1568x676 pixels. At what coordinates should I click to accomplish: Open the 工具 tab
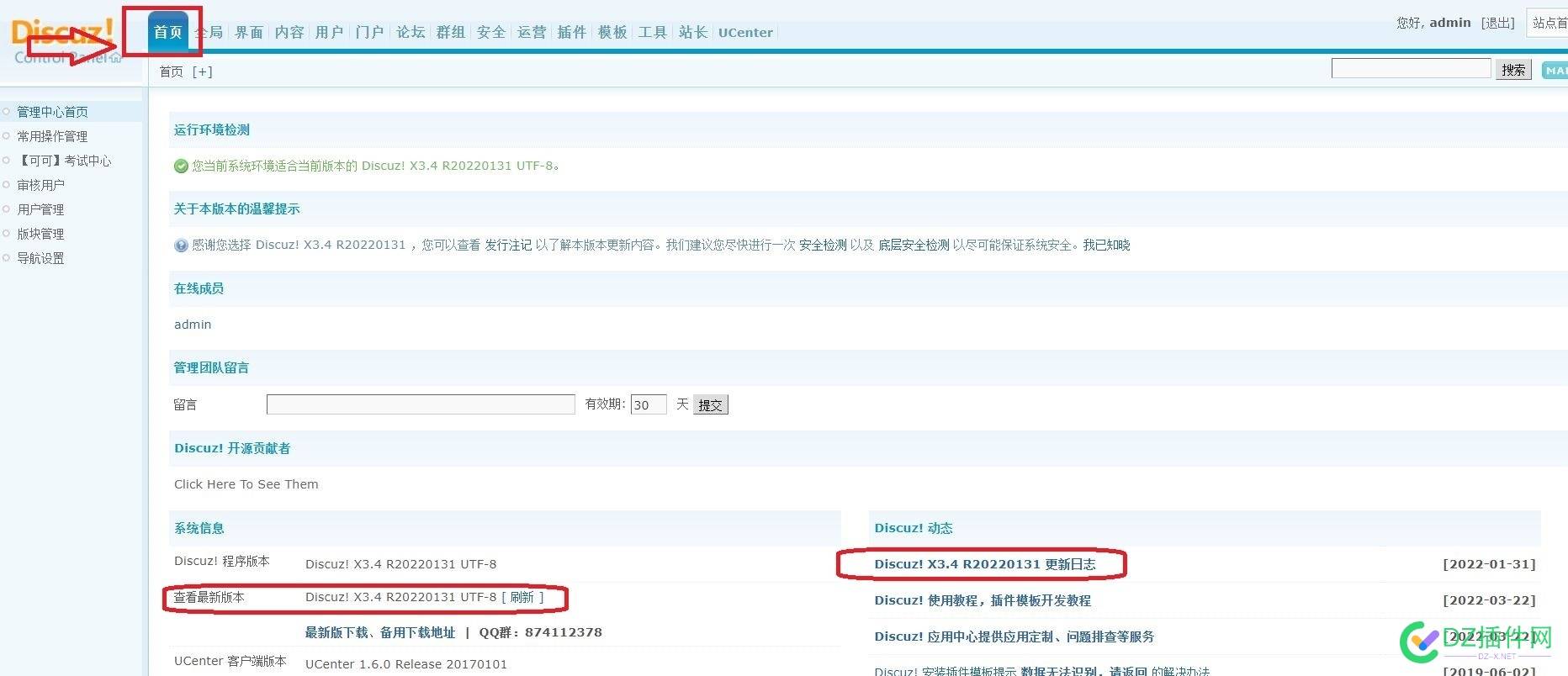[x=653, y=32]
